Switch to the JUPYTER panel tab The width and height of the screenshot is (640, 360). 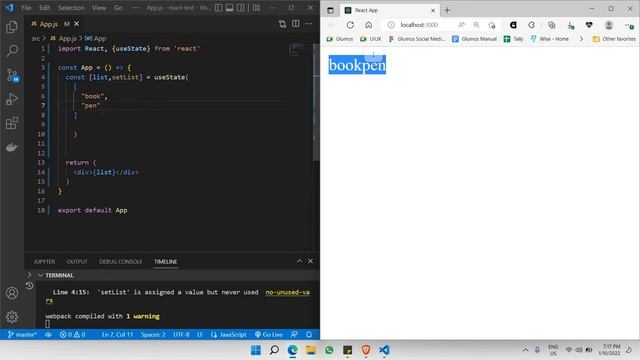(44, 262)
